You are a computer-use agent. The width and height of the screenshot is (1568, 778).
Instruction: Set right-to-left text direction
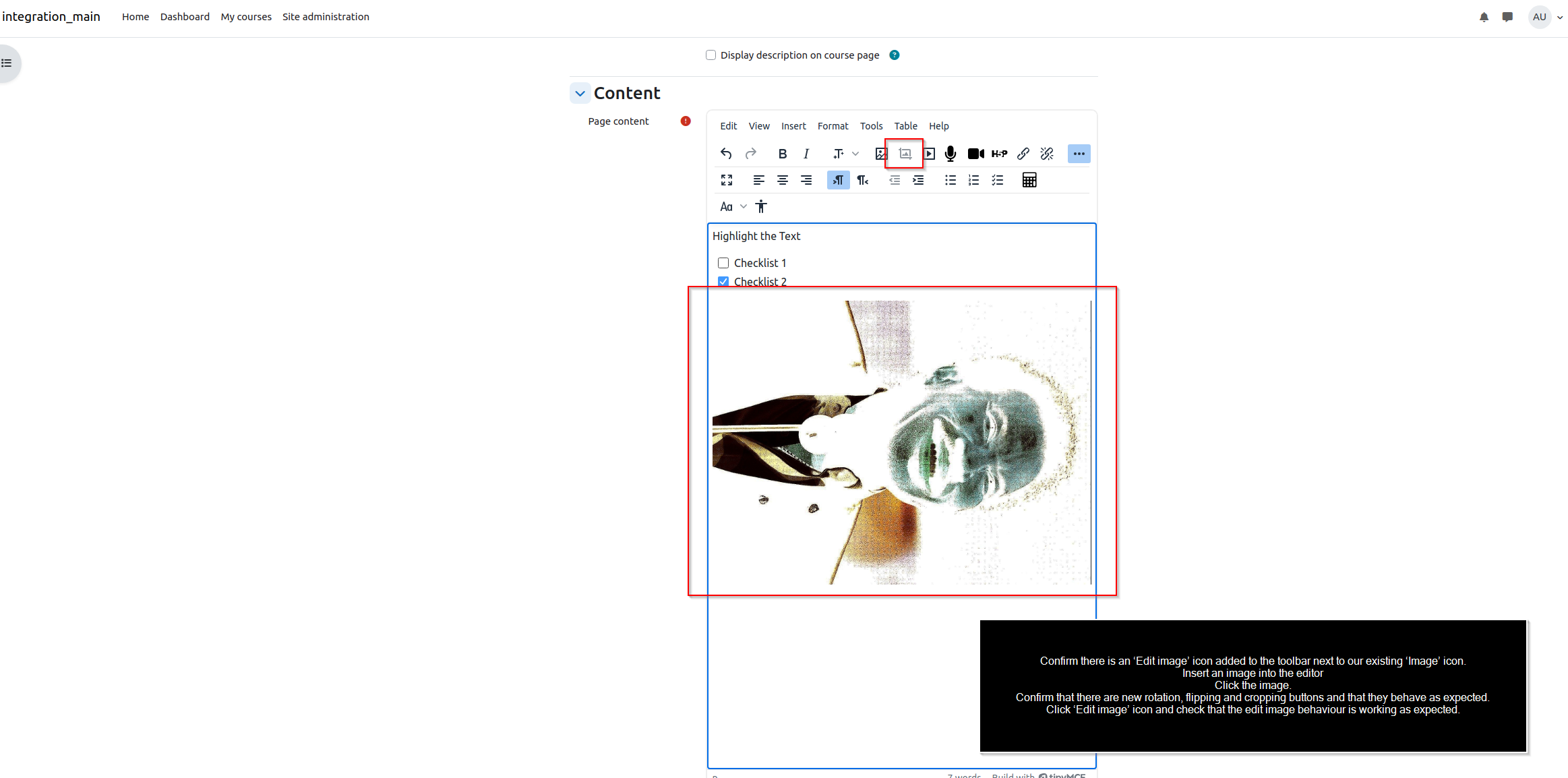(863, 180)
